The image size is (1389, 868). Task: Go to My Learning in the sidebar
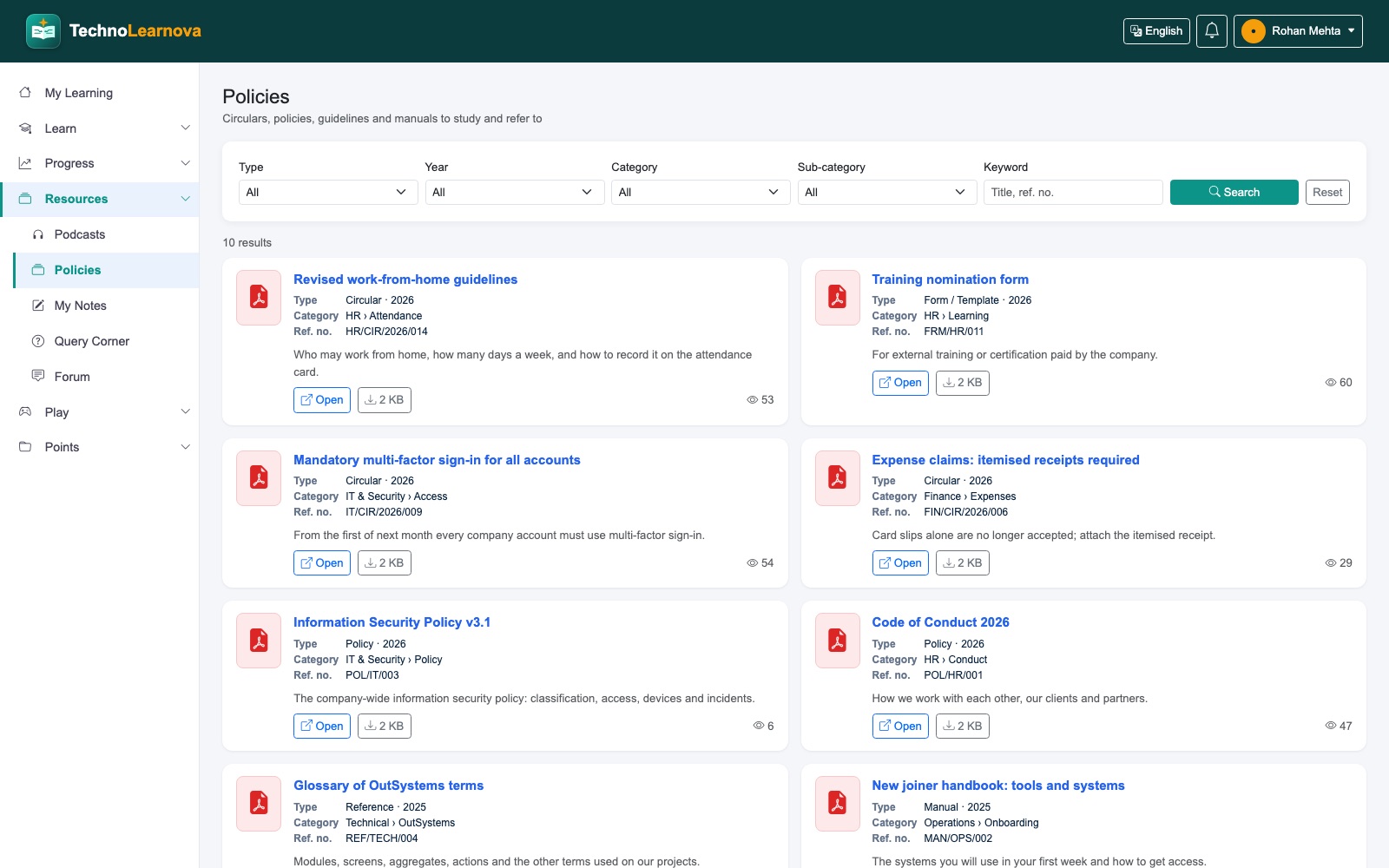100,93
